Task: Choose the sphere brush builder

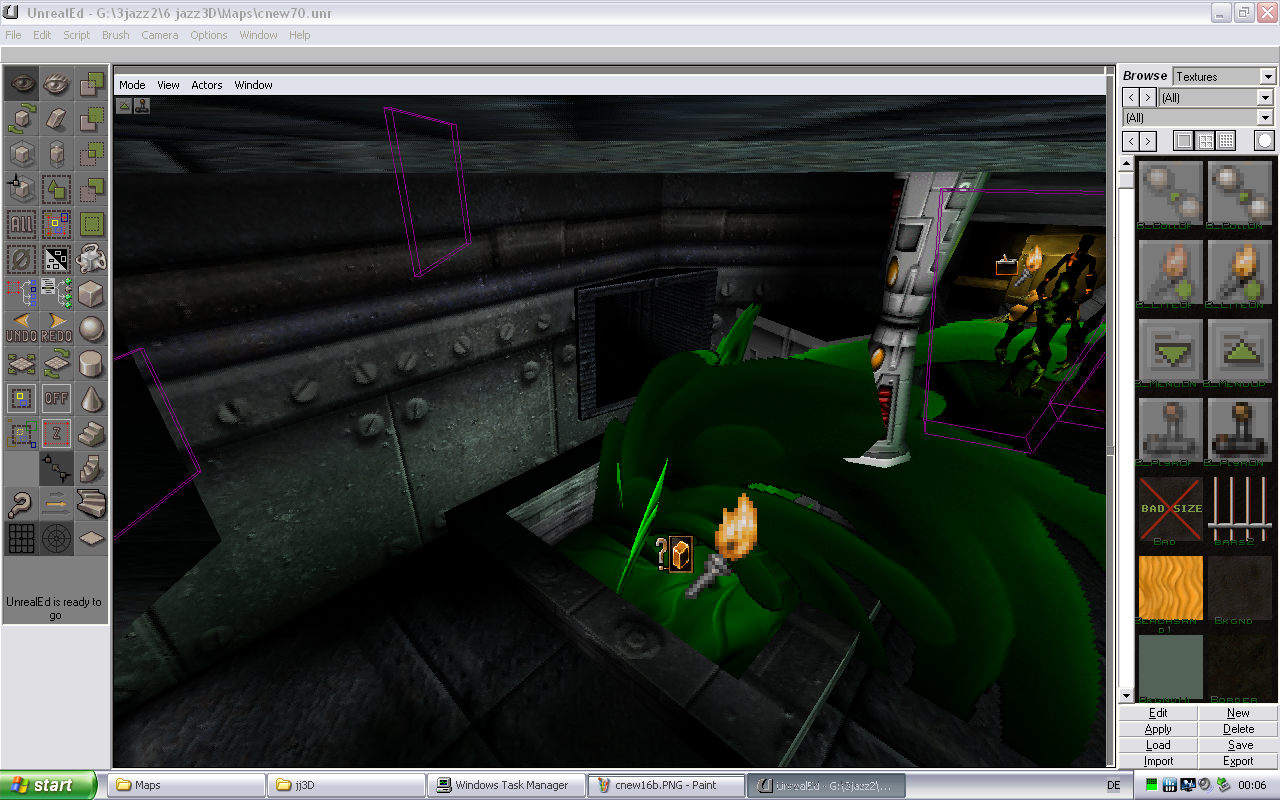Action: point(92,329)
